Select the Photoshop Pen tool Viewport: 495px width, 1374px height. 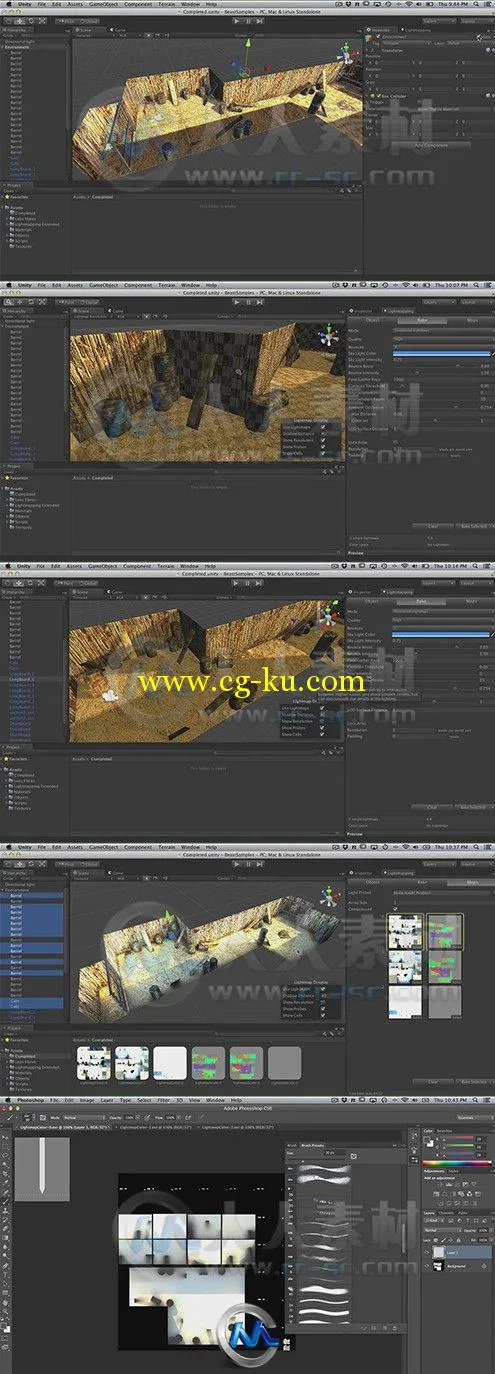5,1266
